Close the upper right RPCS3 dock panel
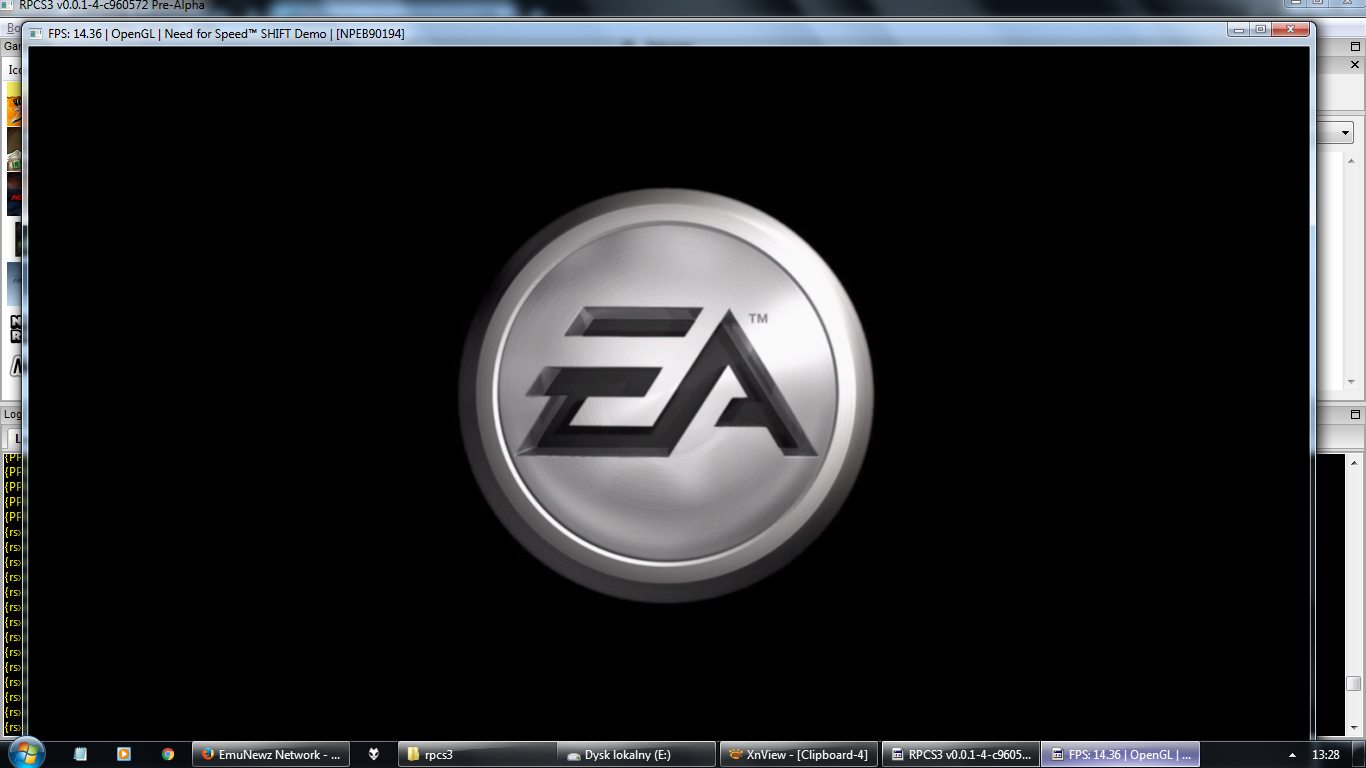Image resolution: width=1366 pixels, height=768 pixels. coord(1356,64)
